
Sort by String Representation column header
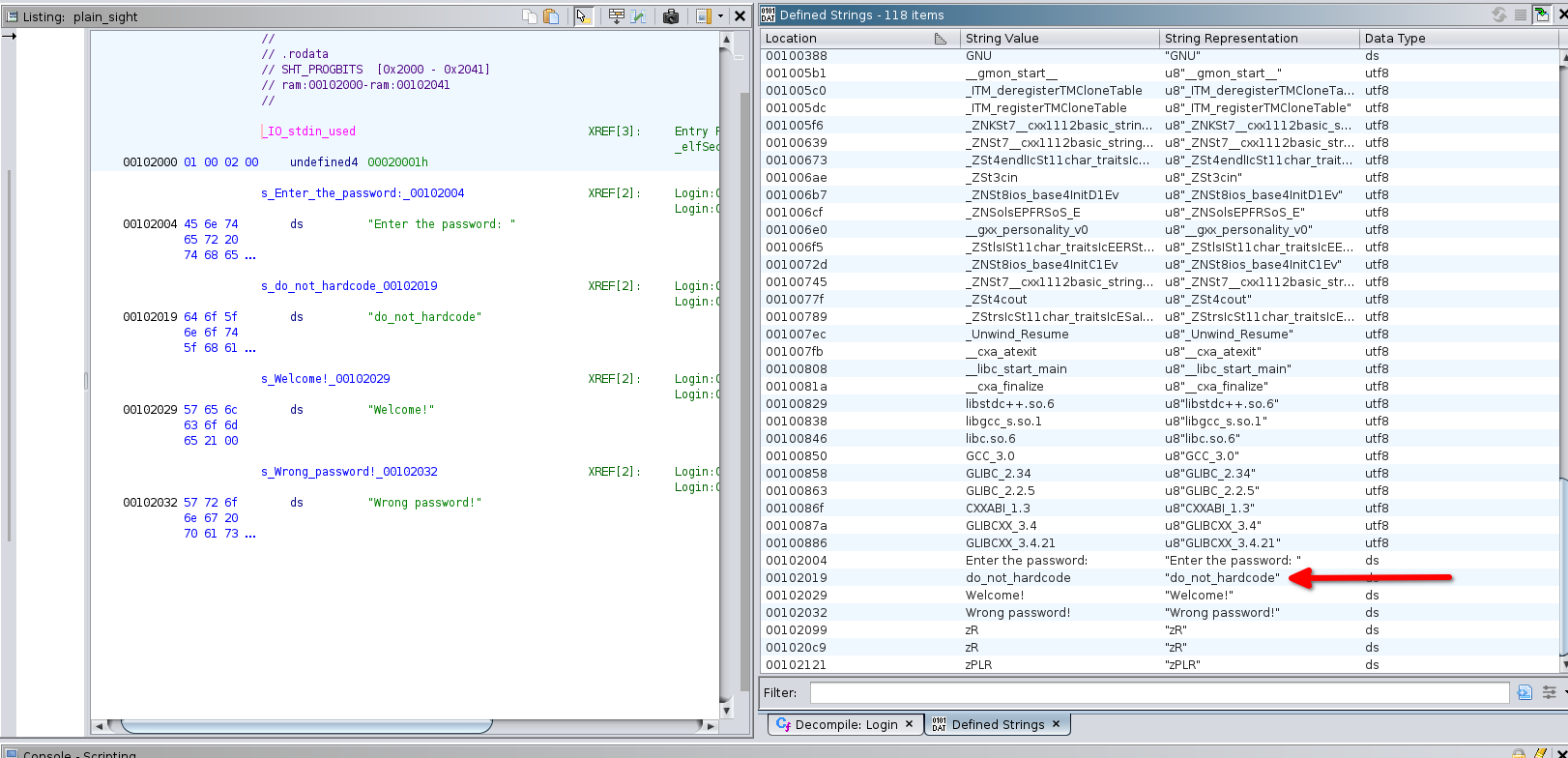point(1260,38)
